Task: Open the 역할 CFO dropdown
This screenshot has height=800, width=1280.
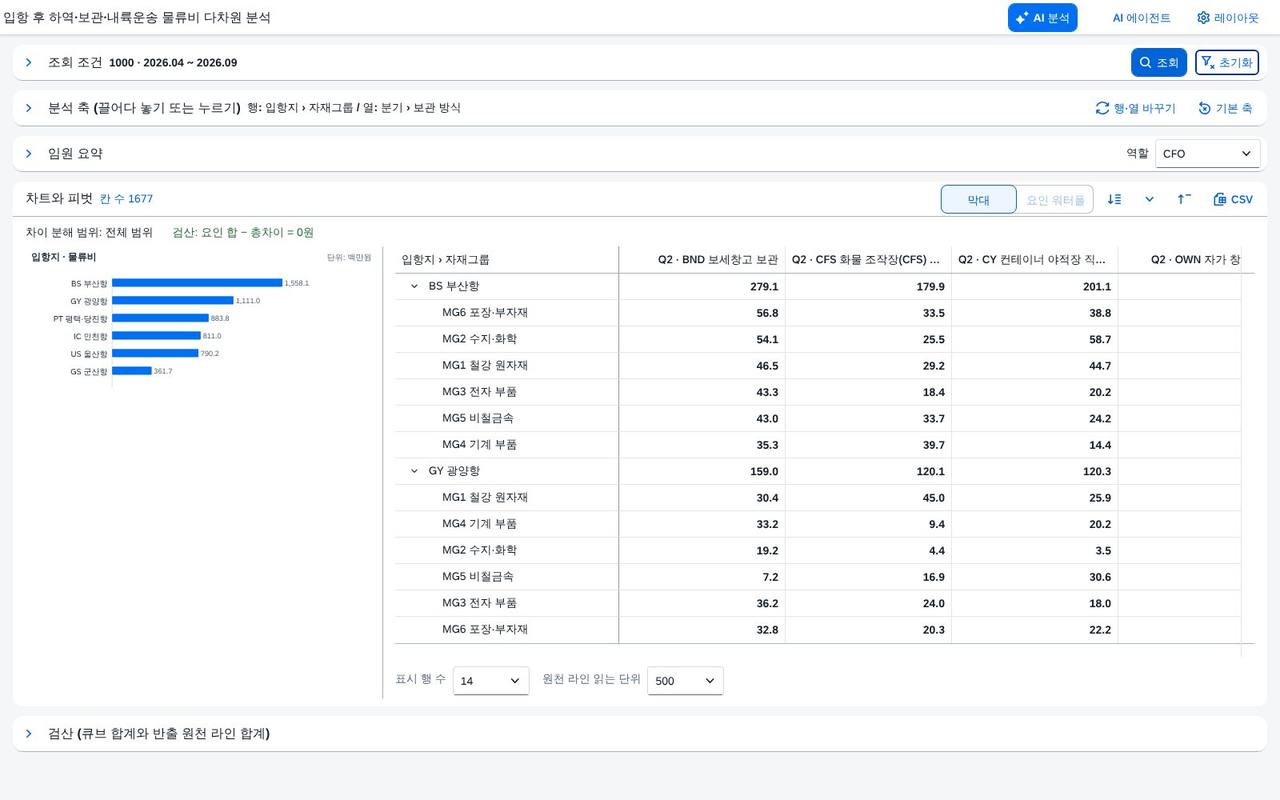Action: 1207,154
